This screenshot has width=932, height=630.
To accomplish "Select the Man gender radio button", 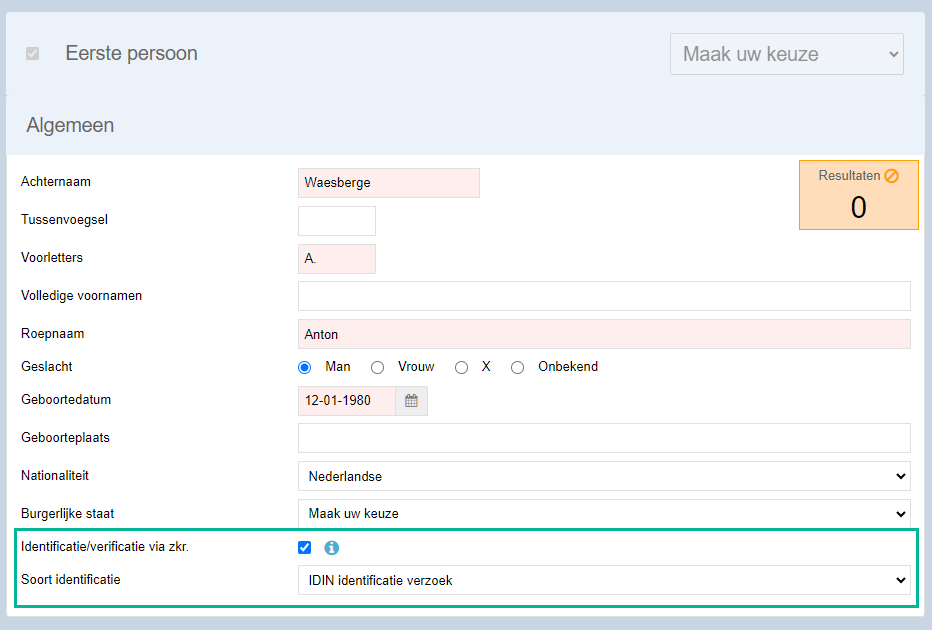I will tap(304, 367).
